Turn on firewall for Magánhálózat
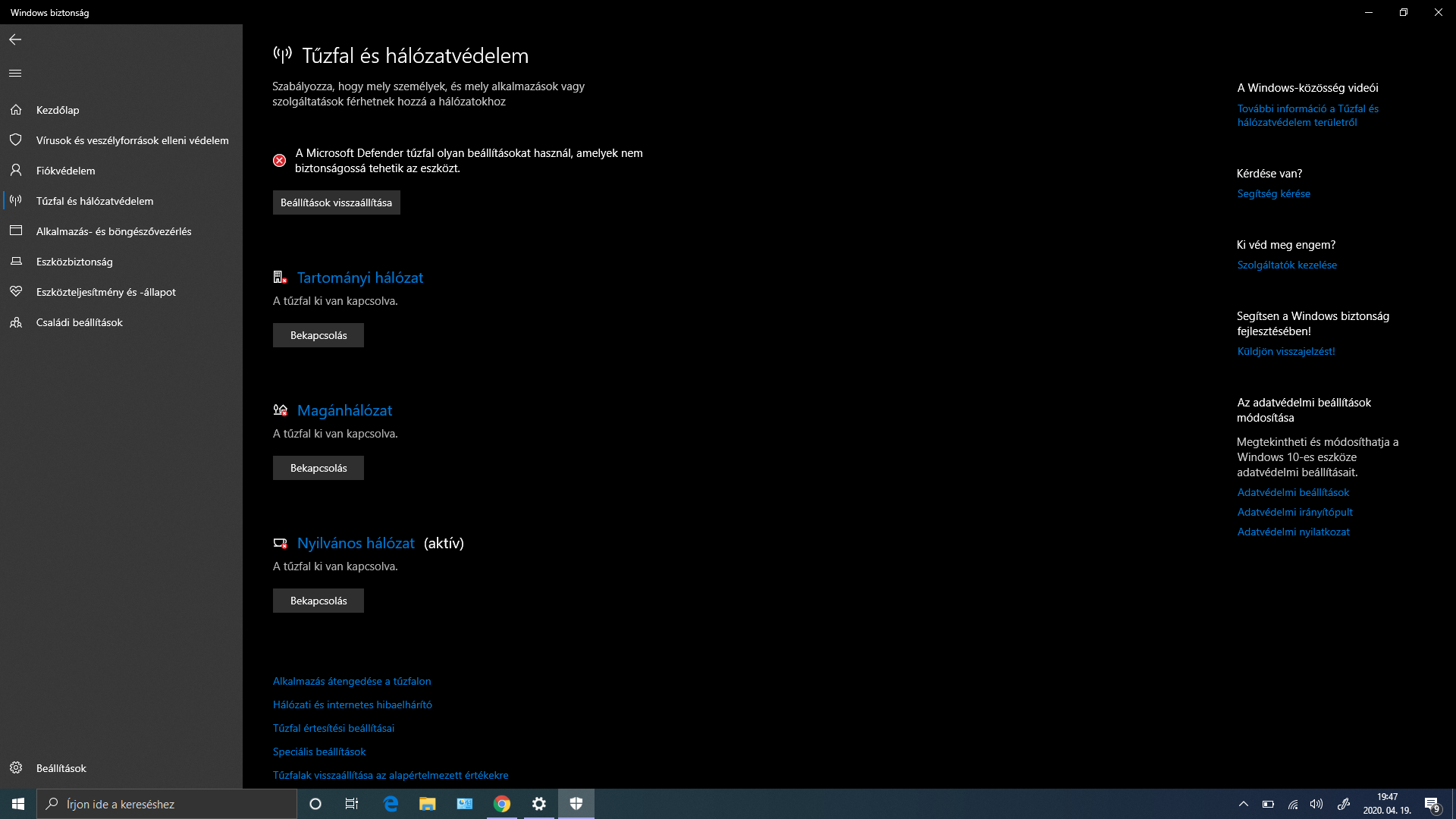Image resolution: width=1456 pixels, height=819 pixels. [318, 468]
